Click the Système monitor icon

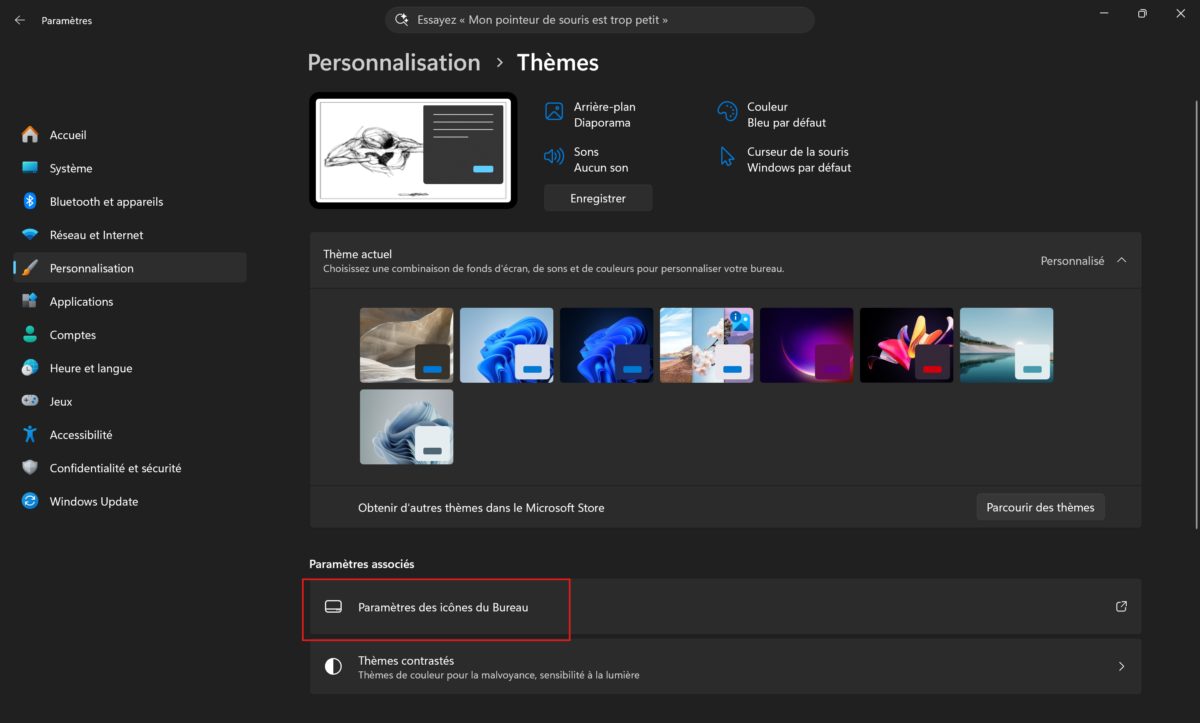point(30,168)
